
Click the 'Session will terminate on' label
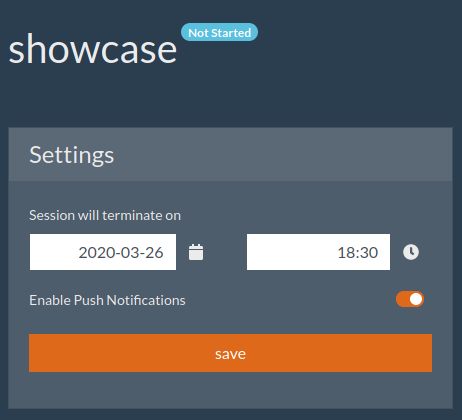point(105,215)
